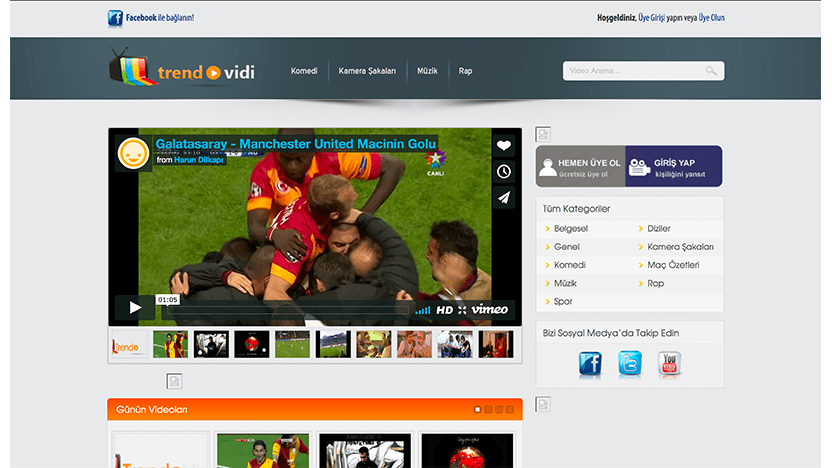The width and height of the screenshot is (832, 468).
Task: Open the Twitter social media icon
Action: [630, 365]
